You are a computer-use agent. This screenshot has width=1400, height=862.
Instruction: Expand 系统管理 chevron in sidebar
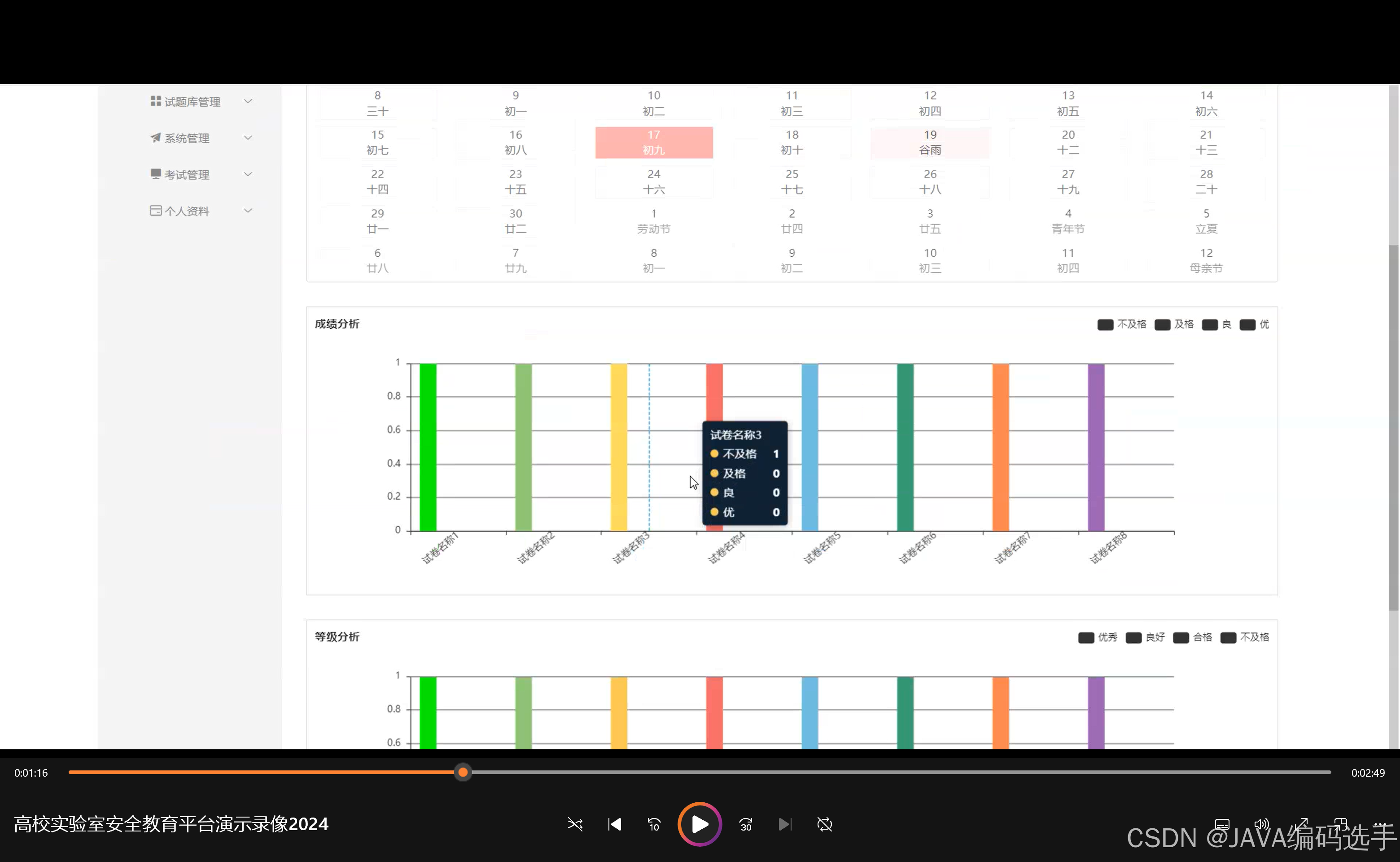pyautogui.click(x=248, y=138)
